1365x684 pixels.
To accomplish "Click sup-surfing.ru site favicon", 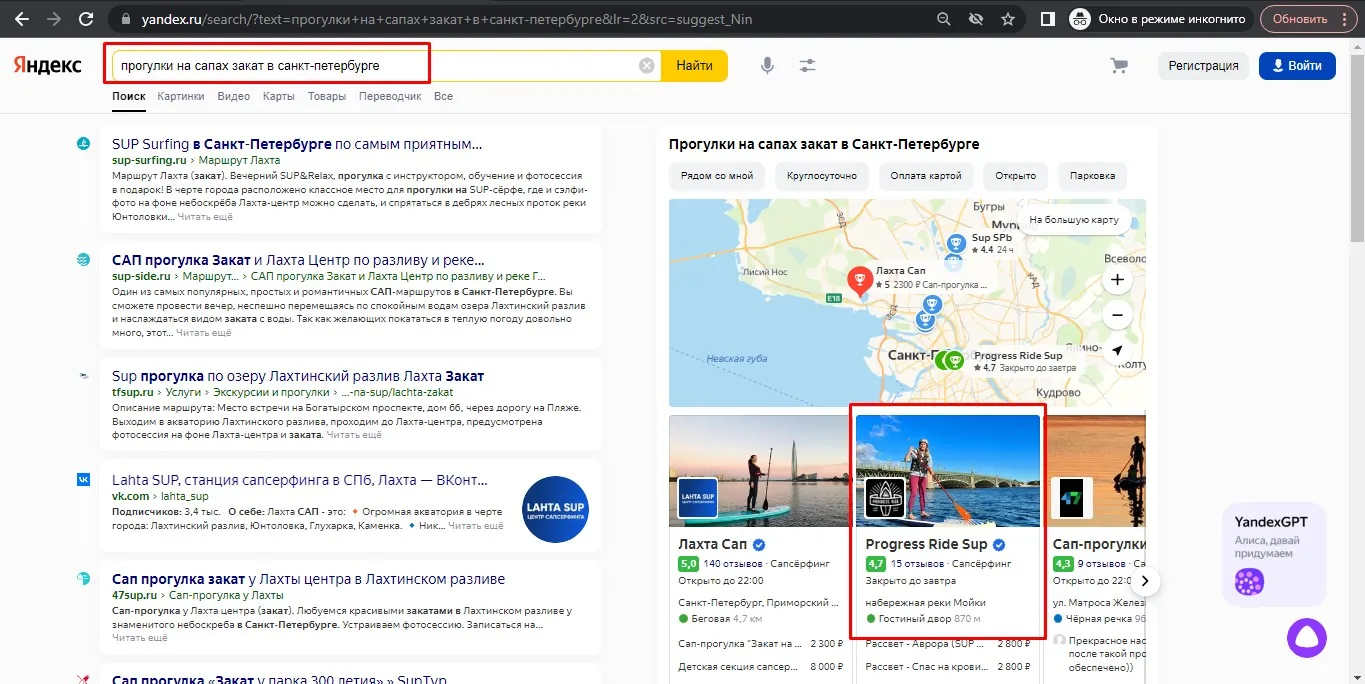I will (84, 144).
